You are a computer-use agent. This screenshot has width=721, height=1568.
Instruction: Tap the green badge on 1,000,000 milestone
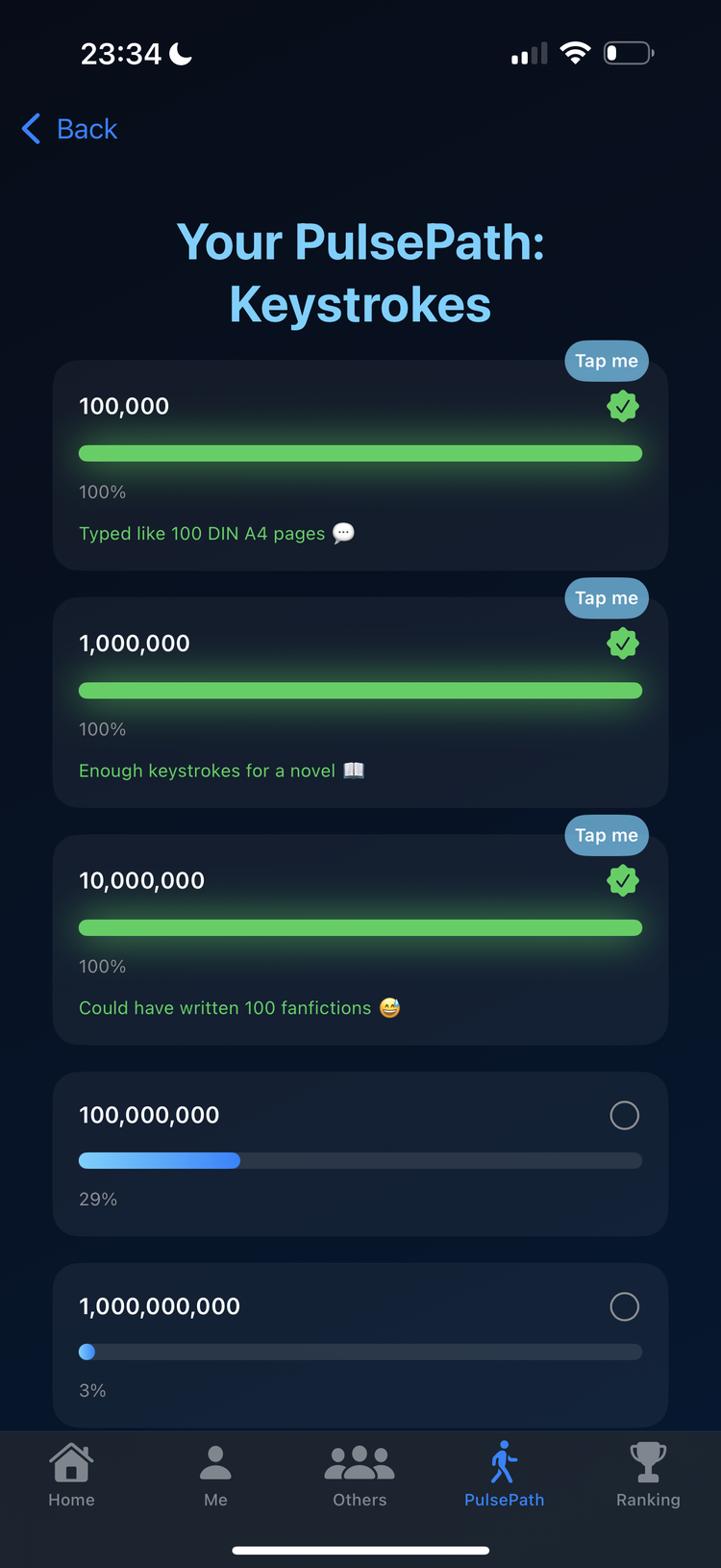click(x=623, y=644)
